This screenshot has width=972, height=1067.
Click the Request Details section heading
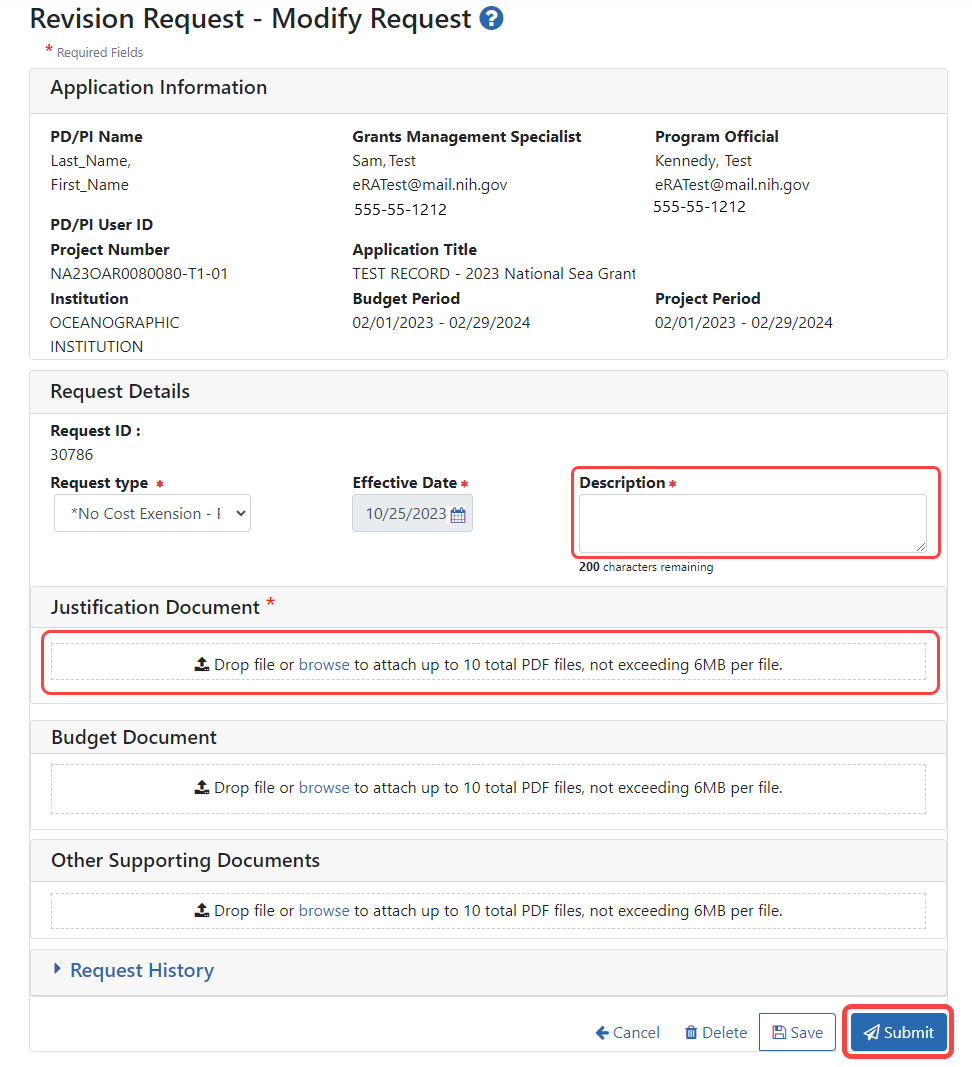coord(120,391)
